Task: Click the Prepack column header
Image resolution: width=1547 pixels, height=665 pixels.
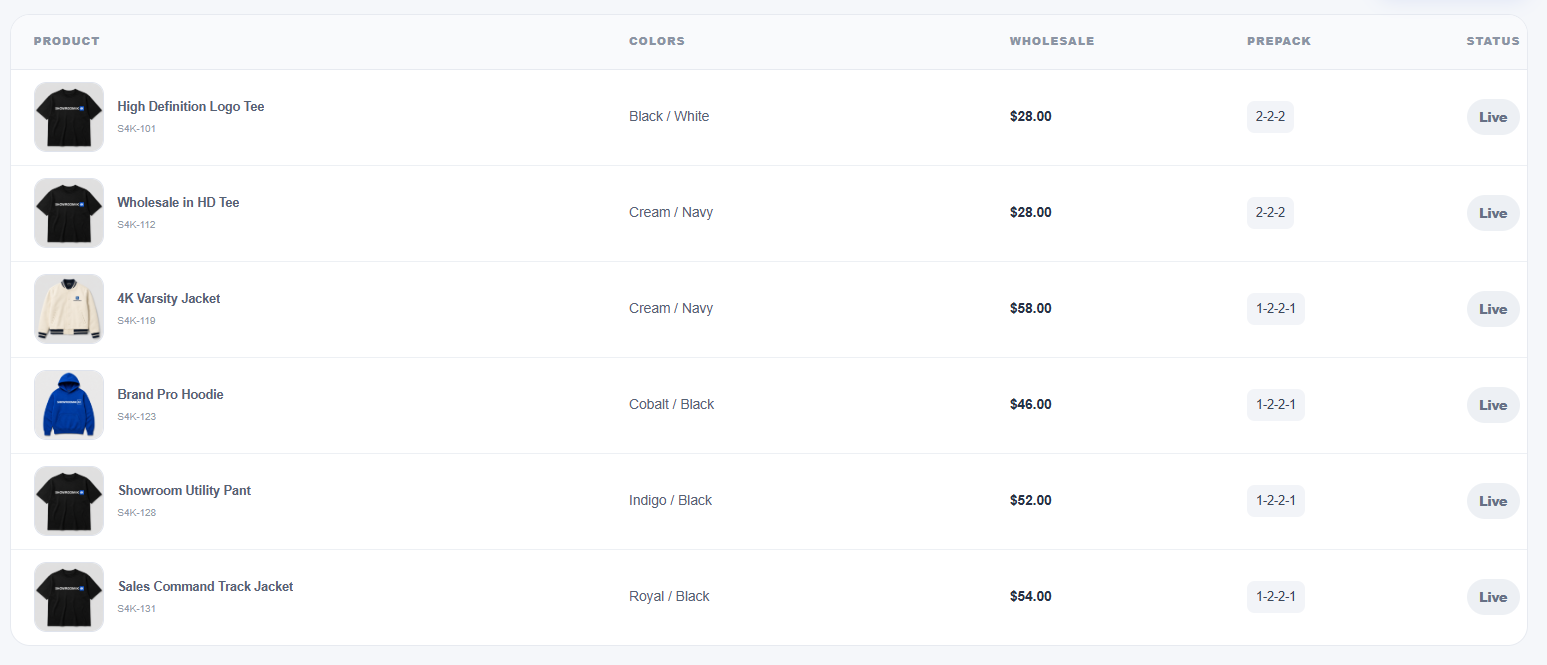Action: pyautogui.click(x=1279, y=41)
